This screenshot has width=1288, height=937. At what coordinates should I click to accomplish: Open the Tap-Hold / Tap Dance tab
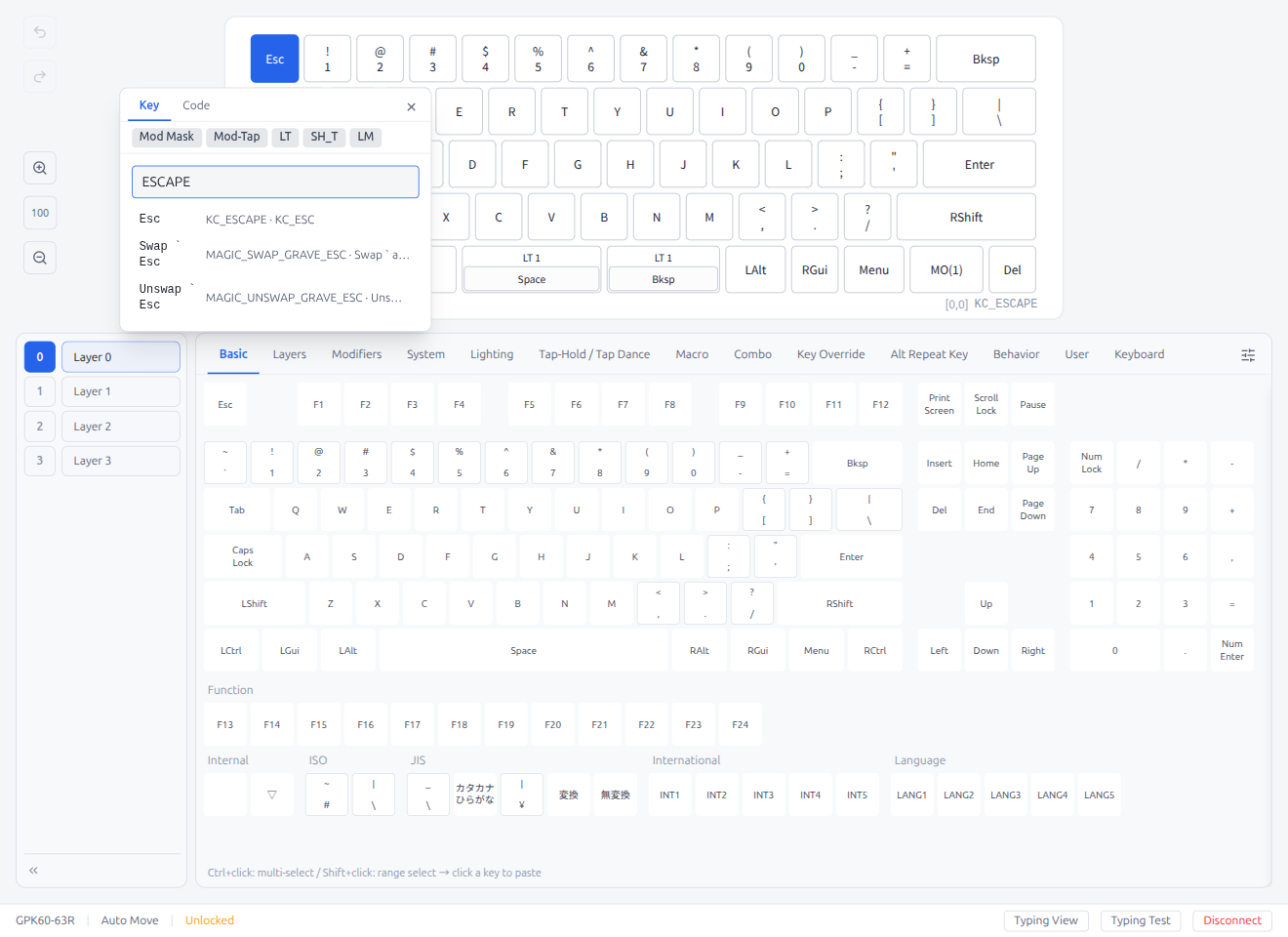pyautogui.click(x=594, y=354)
